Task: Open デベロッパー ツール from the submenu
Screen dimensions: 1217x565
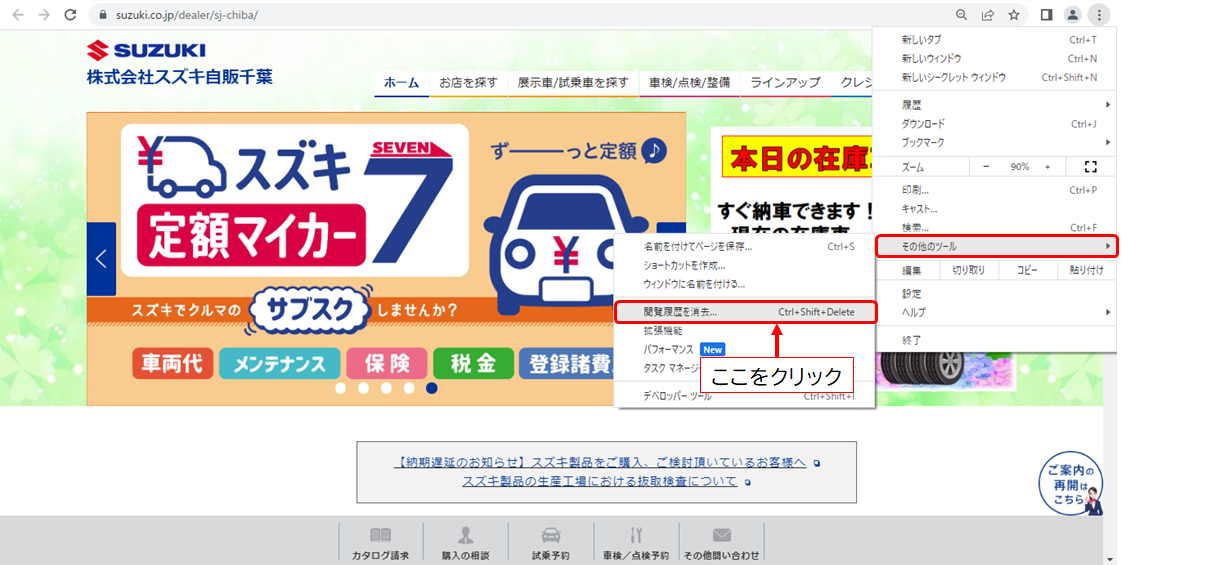Action: (x=745, y=396)
